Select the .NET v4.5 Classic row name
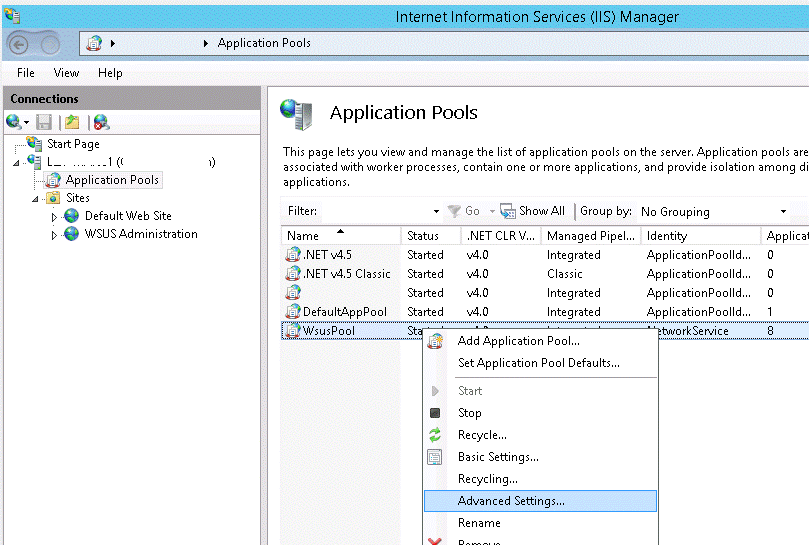 [347, 274]
